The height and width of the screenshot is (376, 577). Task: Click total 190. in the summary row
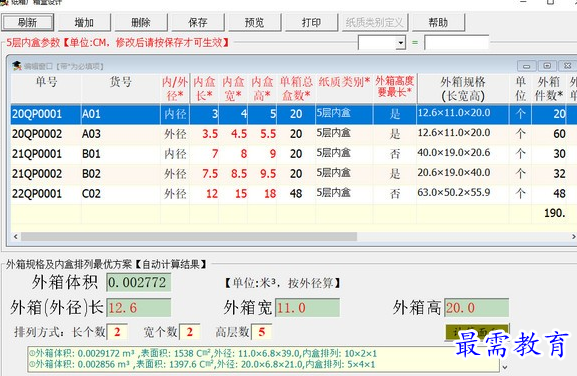pyautogui.click(x=555, y=213)
